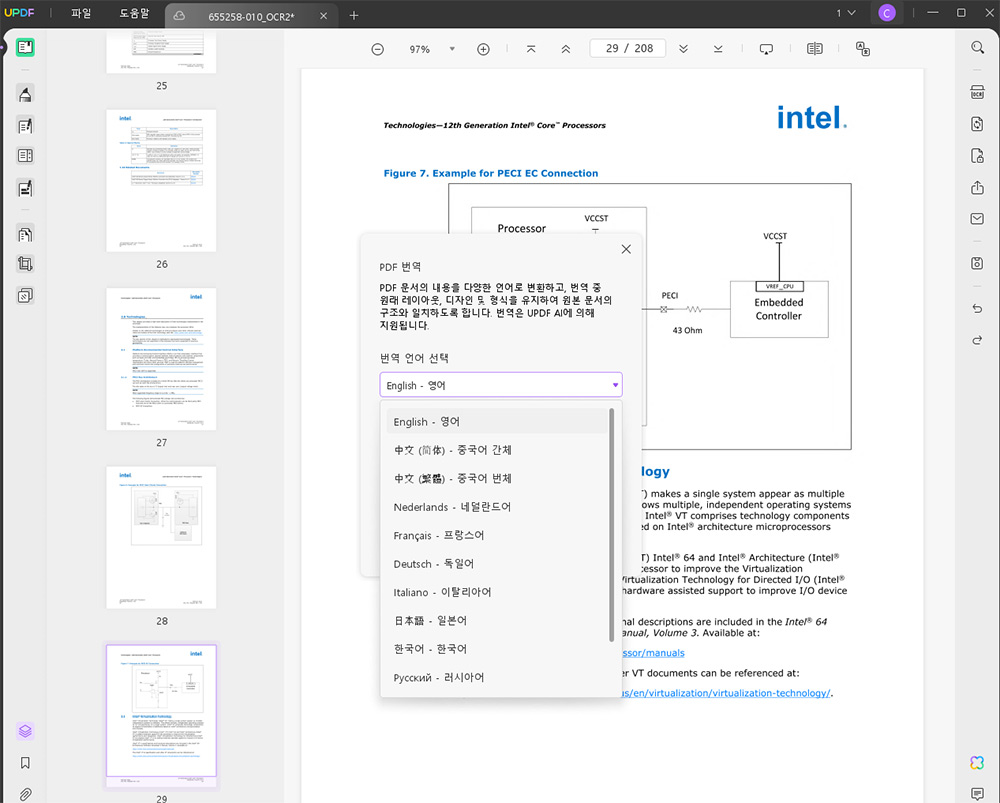Click the PDF translation icon in toolbar
This screenshot has width=1000, height=803.
pos(863,49)
